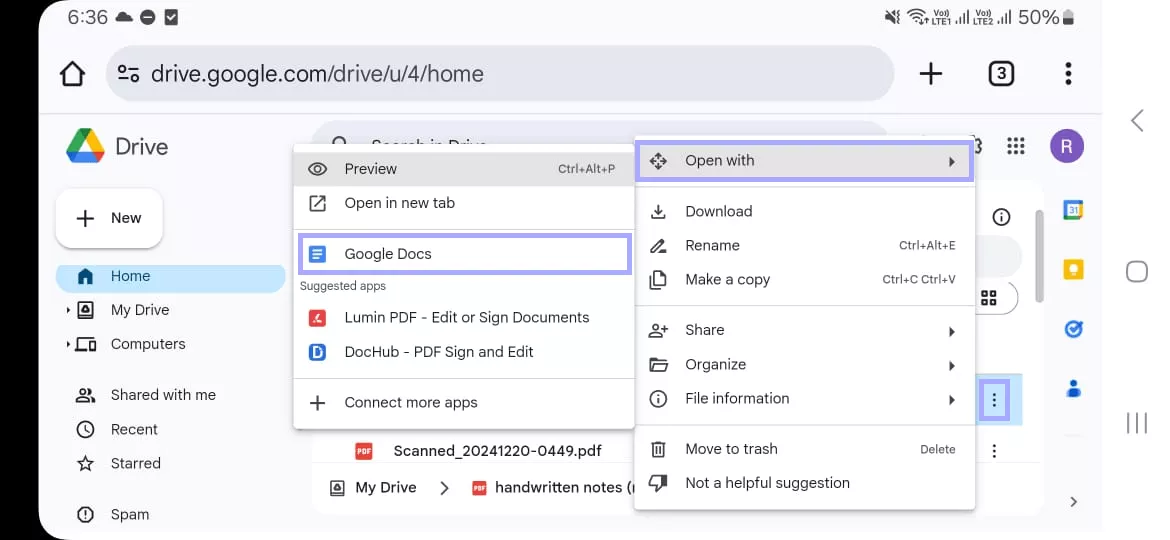This screenshot has height=540, width=1170.
Task: Click the Google Drive logo
Action: click(85, 146)
